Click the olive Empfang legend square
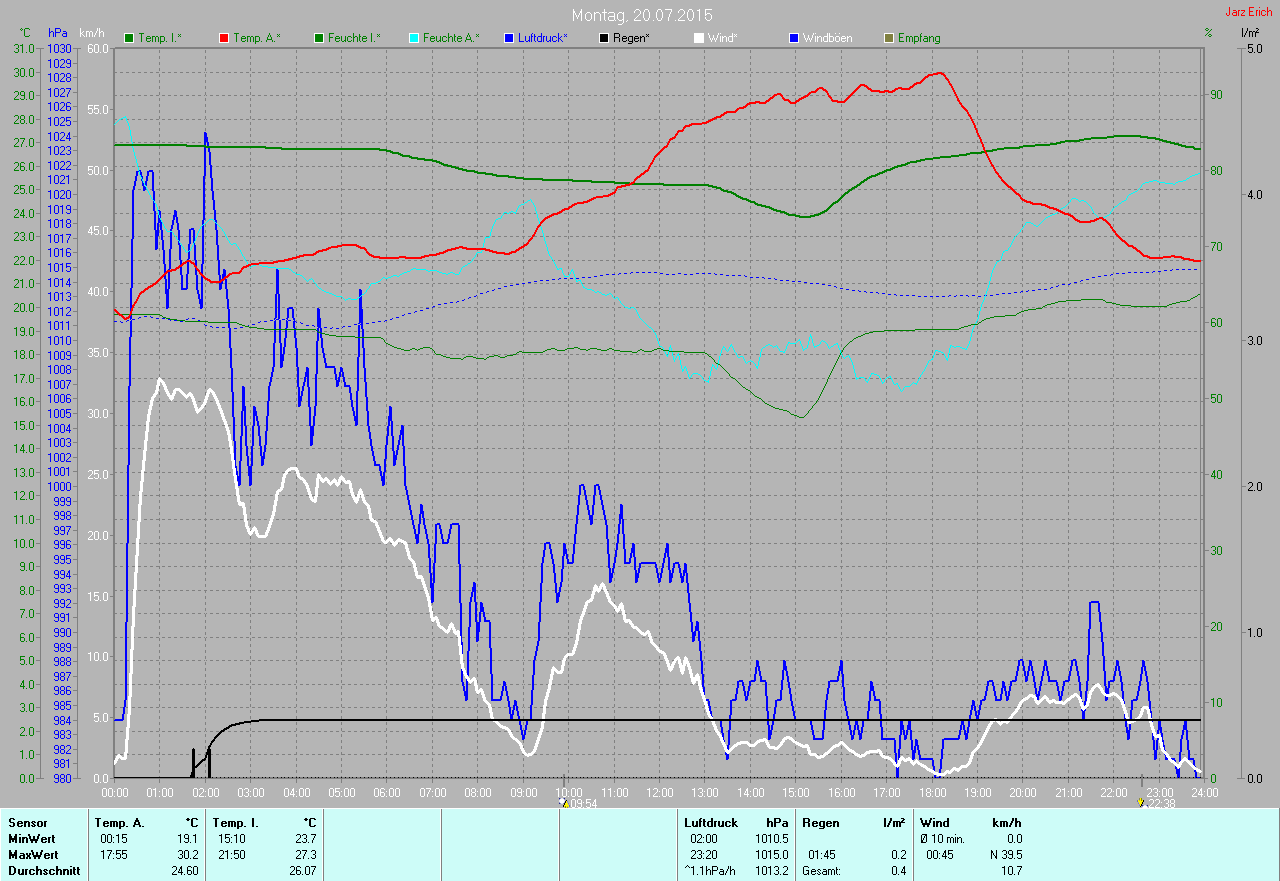This screenshot has width=1280, height=881. pos(888,38)
